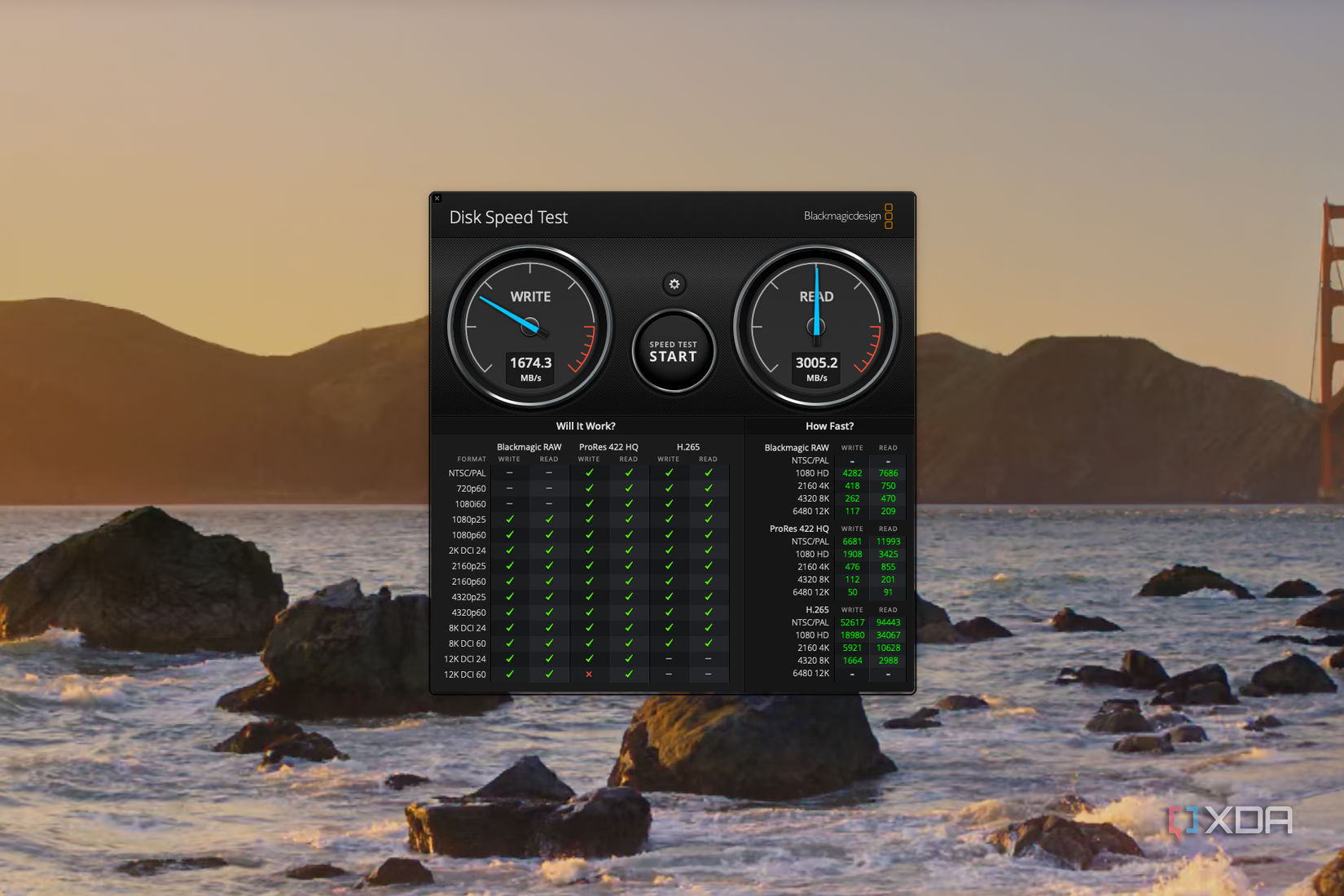This screenshot has height=896, width=1344.
Task: Click the READ speed gauge
Action: (816, 327)
